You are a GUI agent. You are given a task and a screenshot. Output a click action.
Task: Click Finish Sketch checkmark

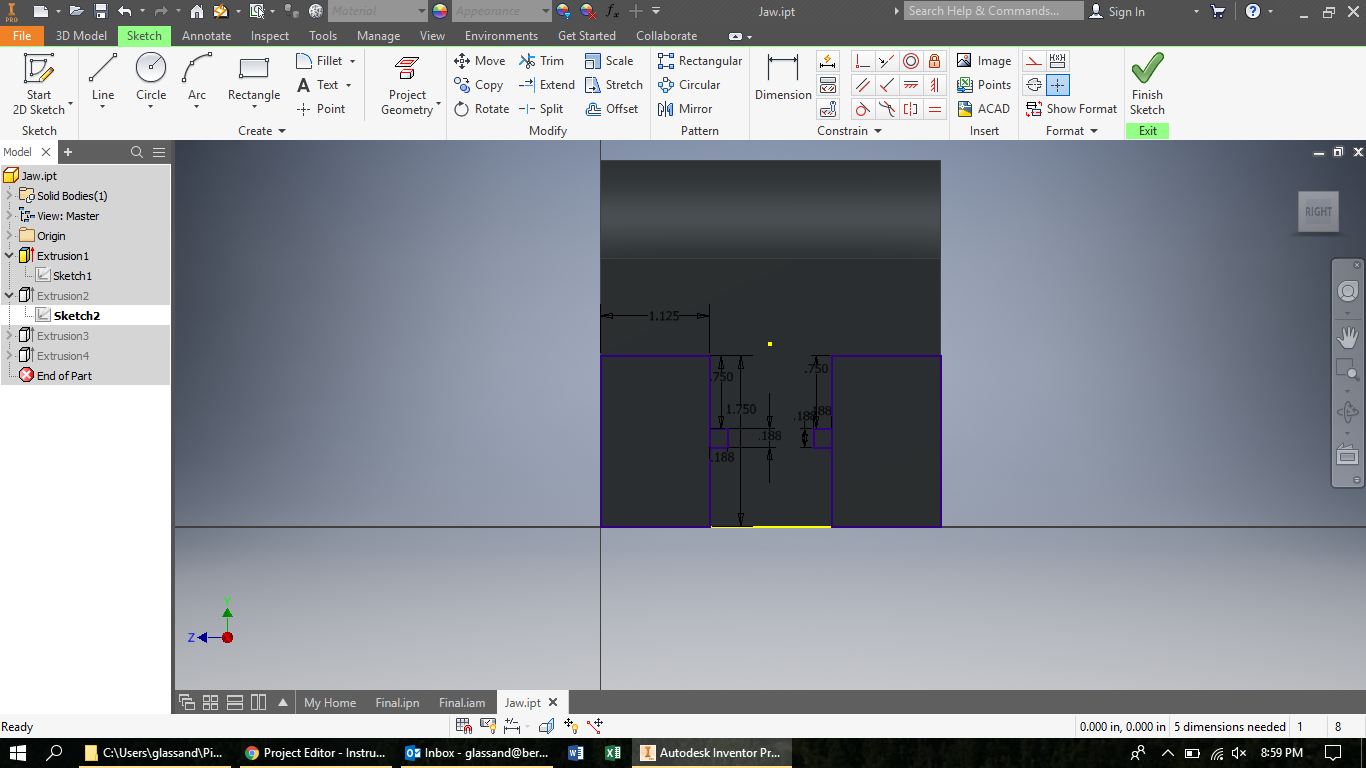tap(1147, 68)
